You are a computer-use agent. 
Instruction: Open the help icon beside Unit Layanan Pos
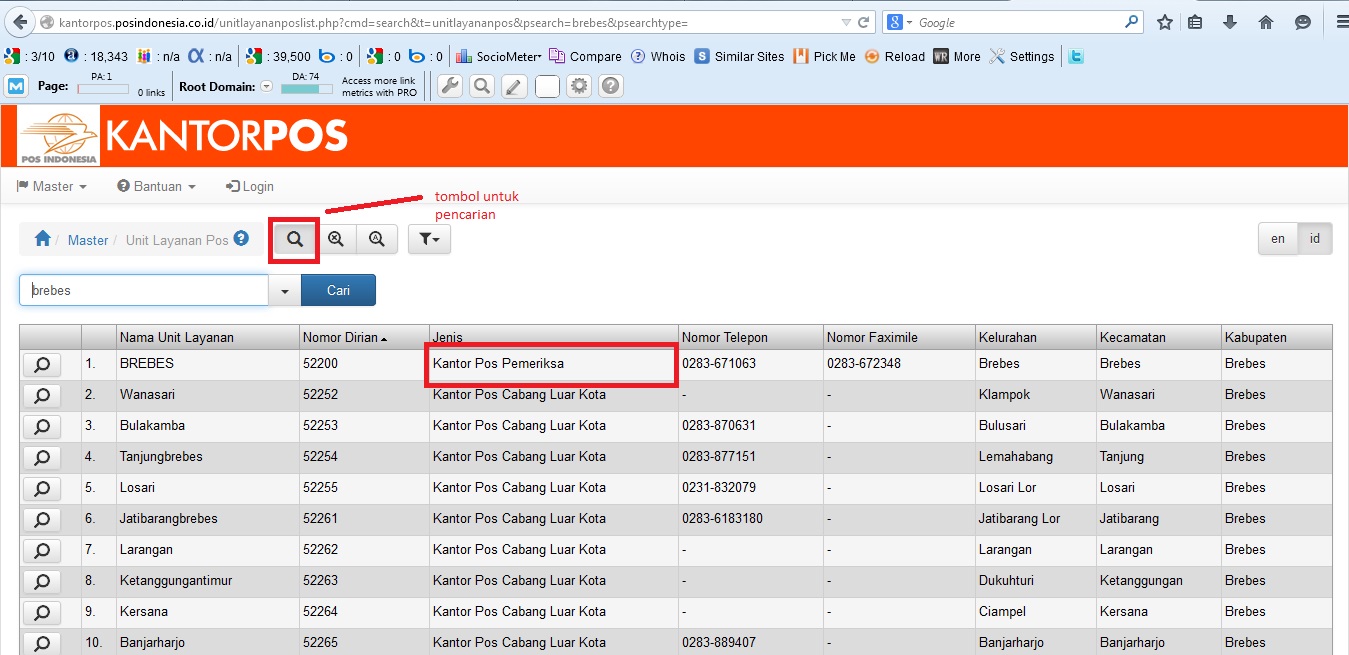[x=241, y=239]
